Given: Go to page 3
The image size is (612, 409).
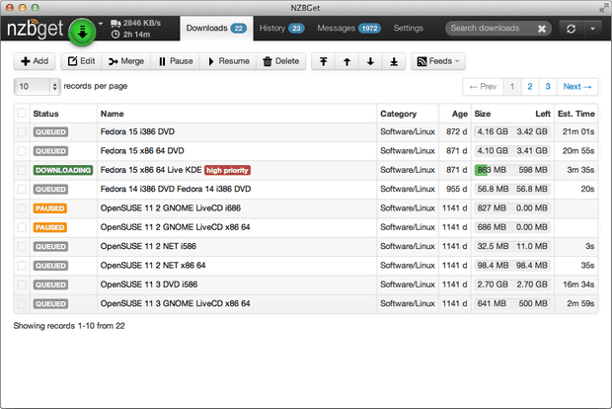Looking at the screenshot, I should pos(548,87).
